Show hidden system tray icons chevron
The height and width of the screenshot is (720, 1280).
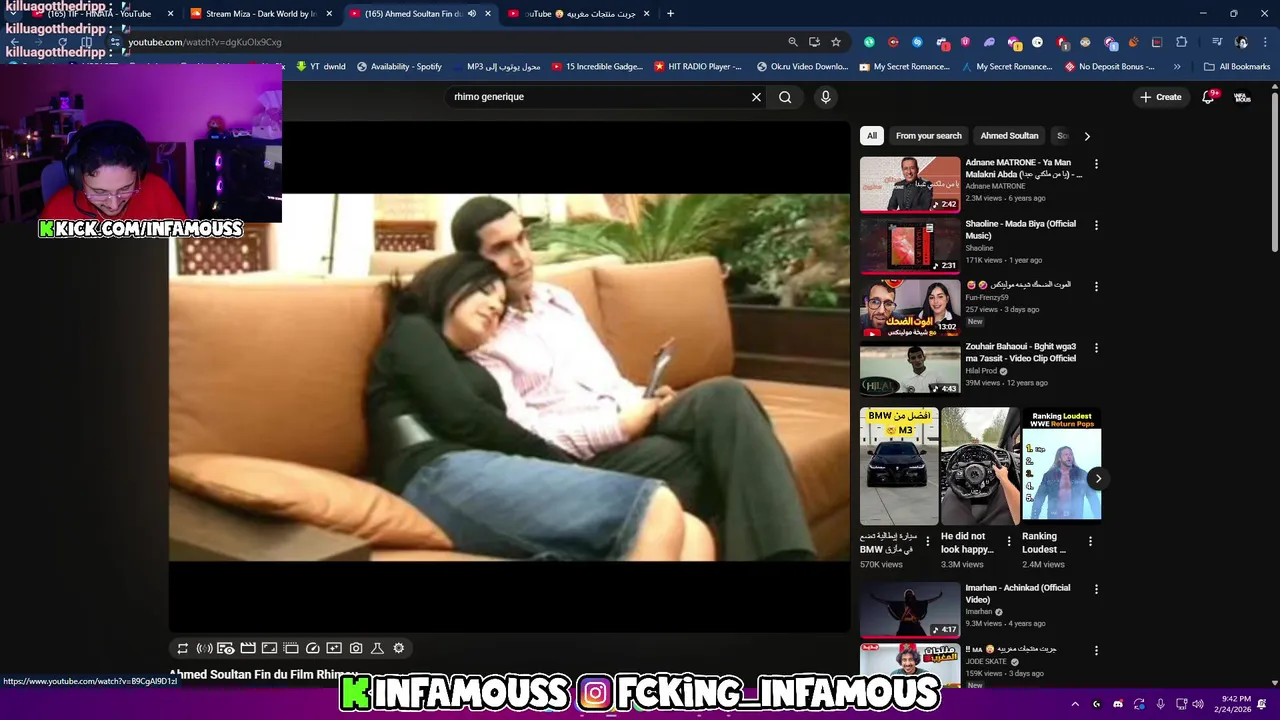(1075, 704)
